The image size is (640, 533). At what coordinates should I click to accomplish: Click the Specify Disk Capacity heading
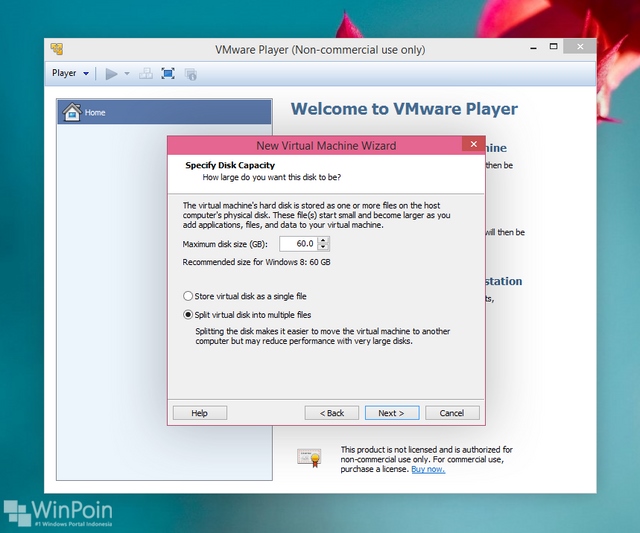coord(230,165)
